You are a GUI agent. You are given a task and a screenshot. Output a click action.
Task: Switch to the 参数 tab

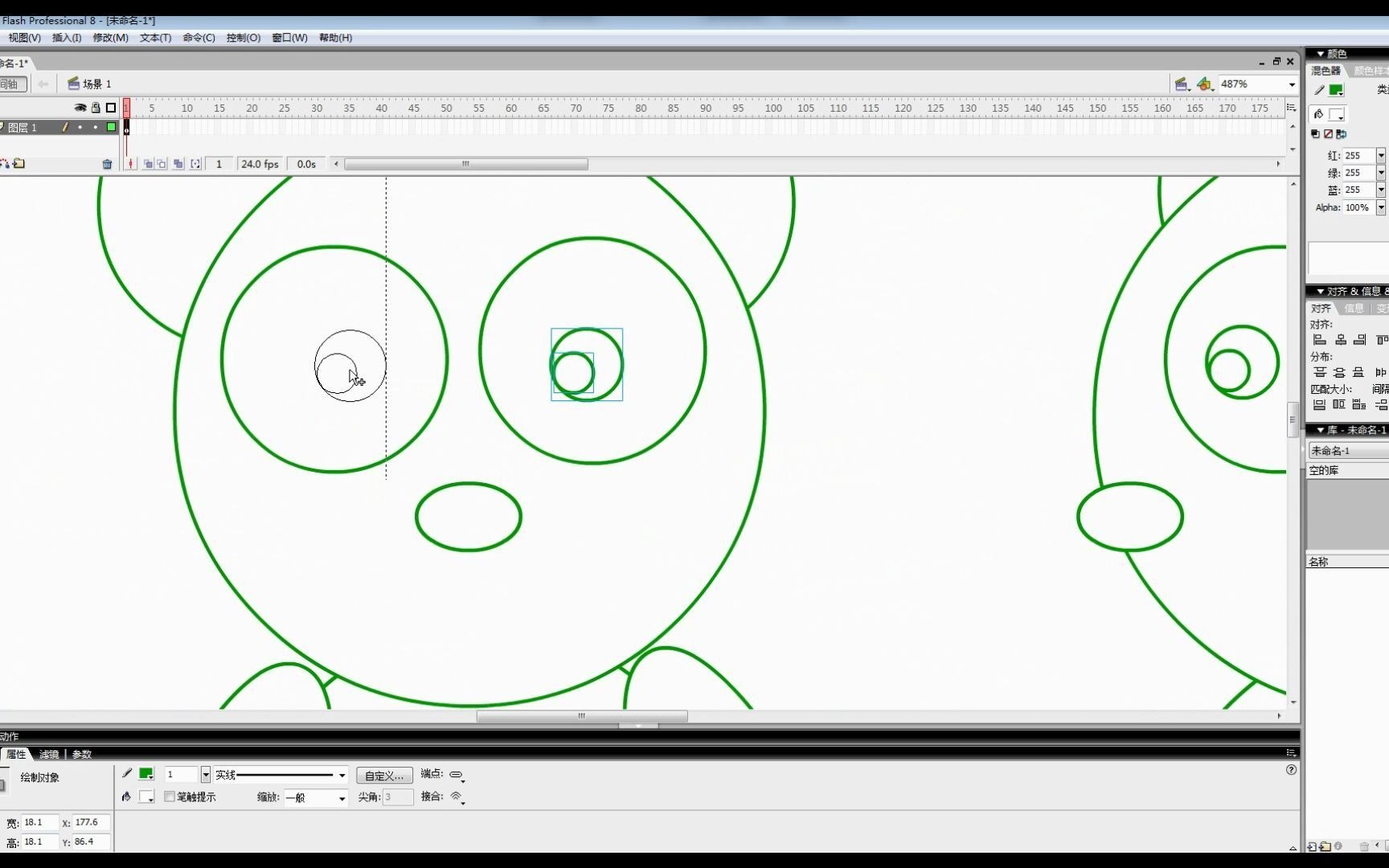[82, 754]
